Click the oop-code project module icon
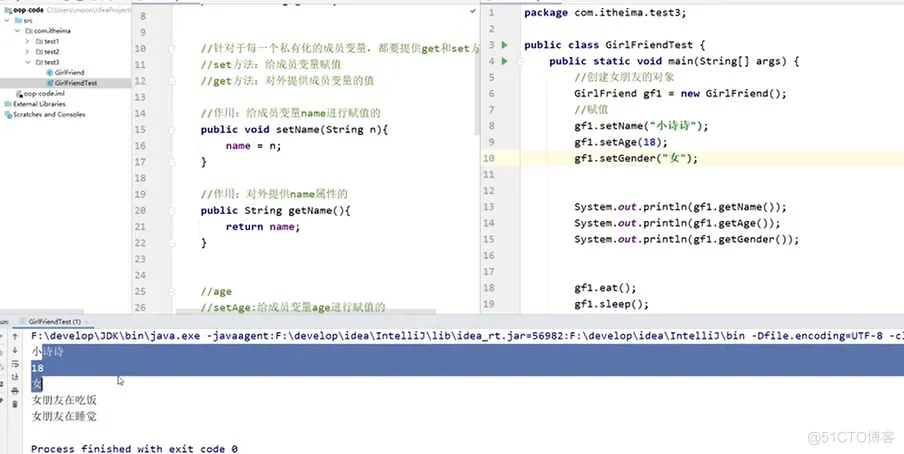904x454 pixels. click(x=8, y=10)
